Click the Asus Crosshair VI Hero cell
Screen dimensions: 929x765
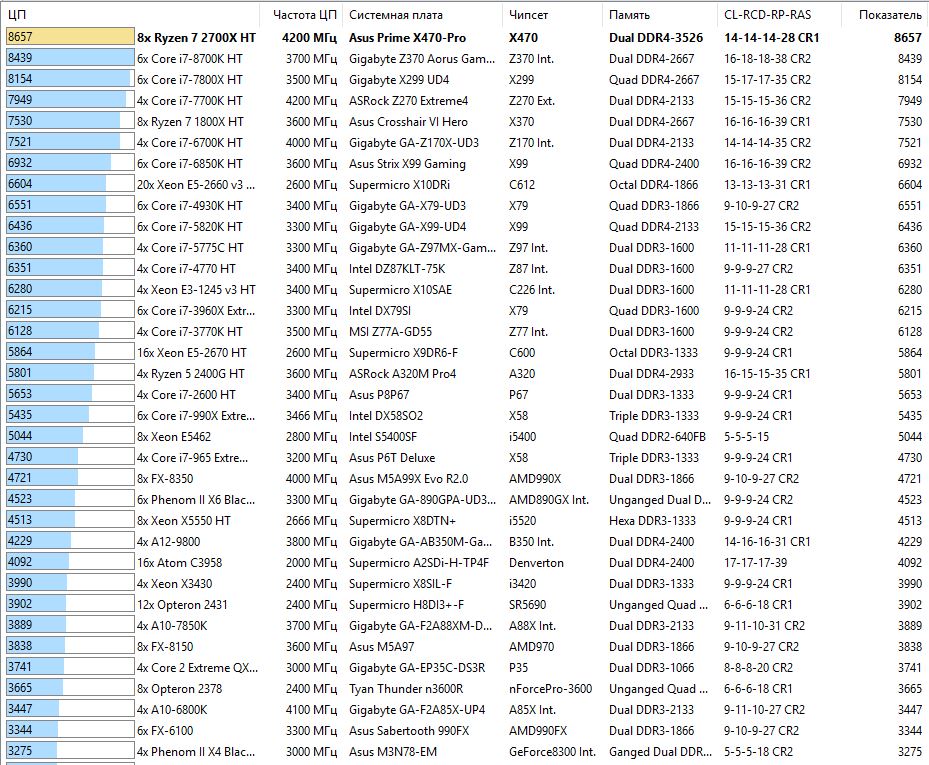[408, 122]
